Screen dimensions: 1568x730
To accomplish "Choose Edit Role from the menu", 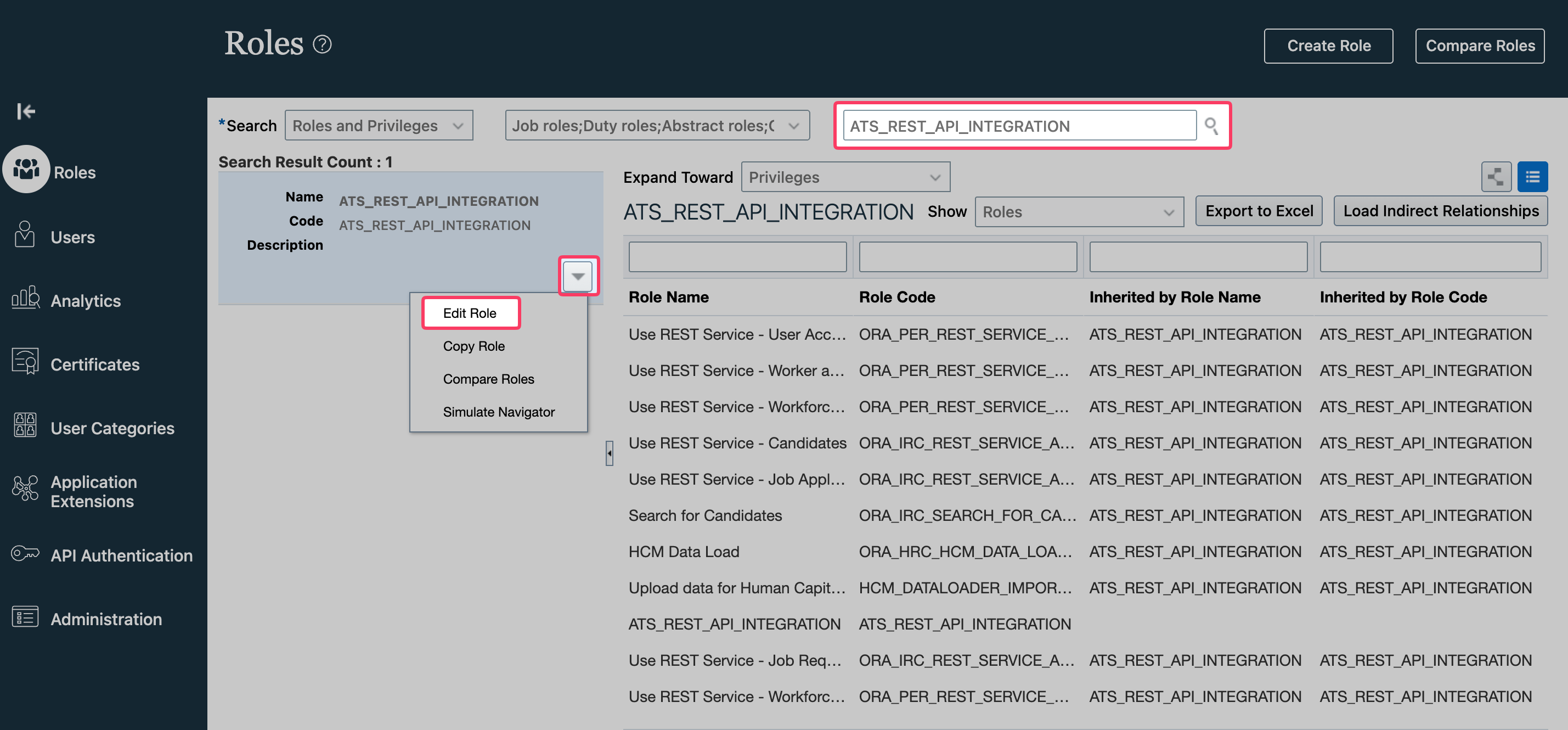I will [470, 313].
